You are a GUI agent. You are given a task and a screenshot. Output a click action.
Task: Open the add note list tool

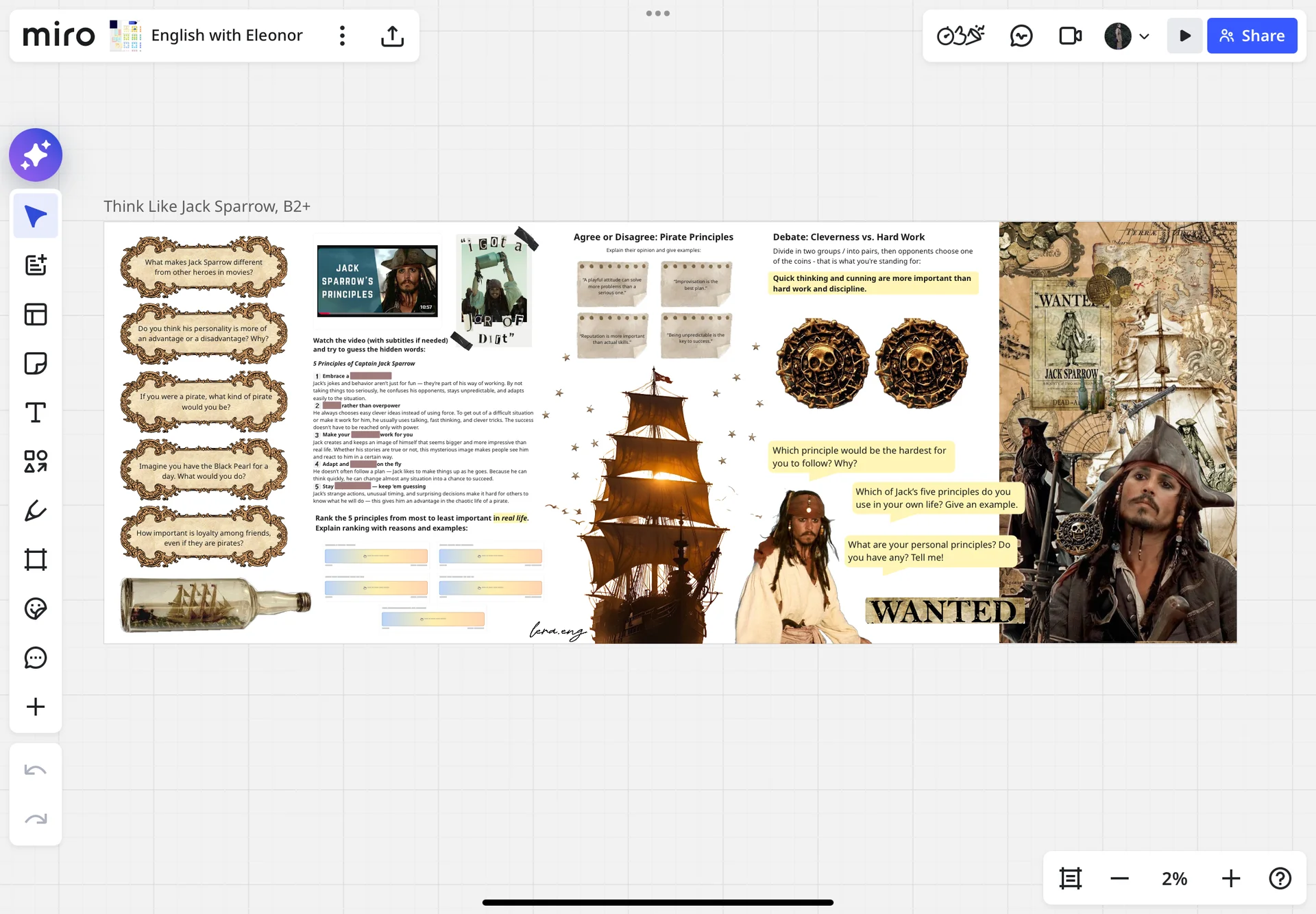tap(36, 265)
